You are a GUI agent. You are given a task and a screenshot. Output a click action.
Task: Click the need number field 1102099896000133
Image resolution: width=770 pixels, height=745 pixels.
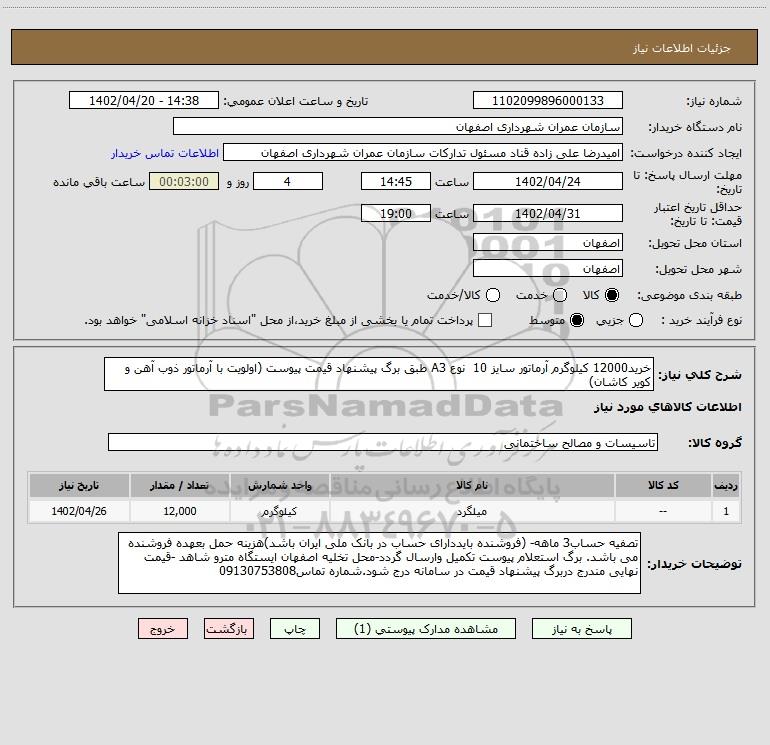tap(548, 101)
